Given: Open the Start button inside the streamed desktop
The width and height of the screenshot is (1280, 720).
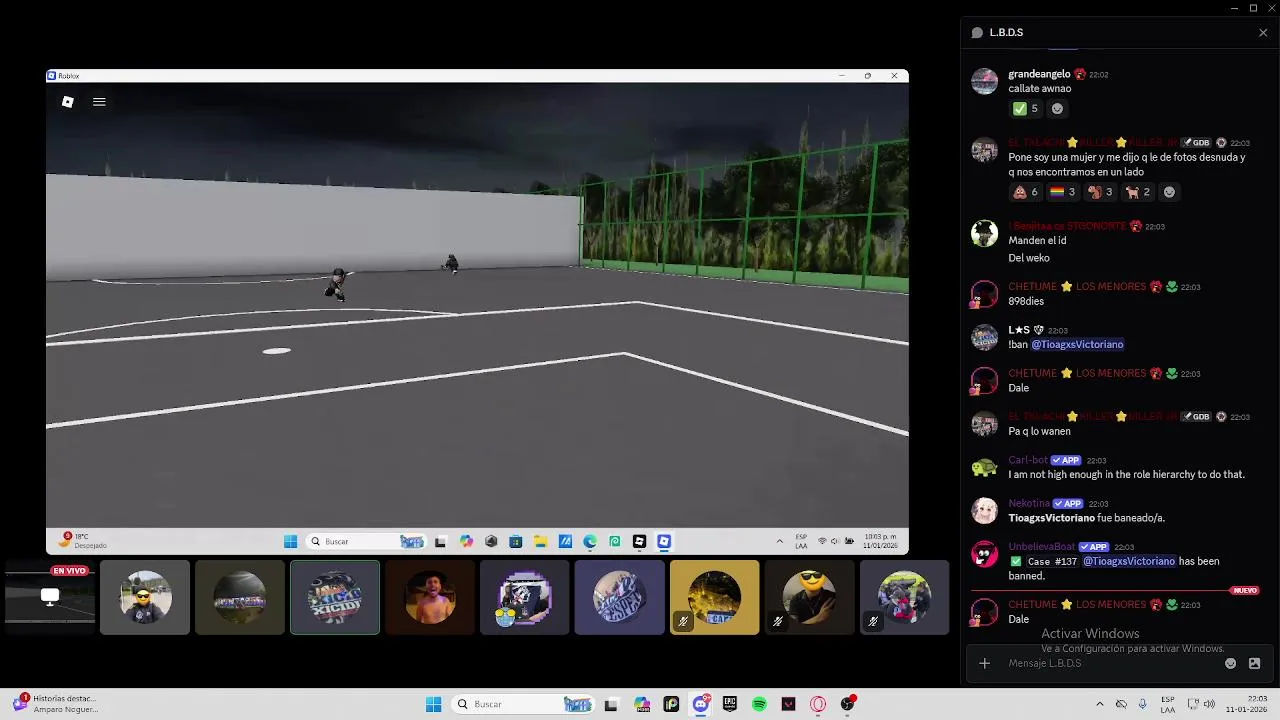Looking at the screenshot, I should [290, 541].
